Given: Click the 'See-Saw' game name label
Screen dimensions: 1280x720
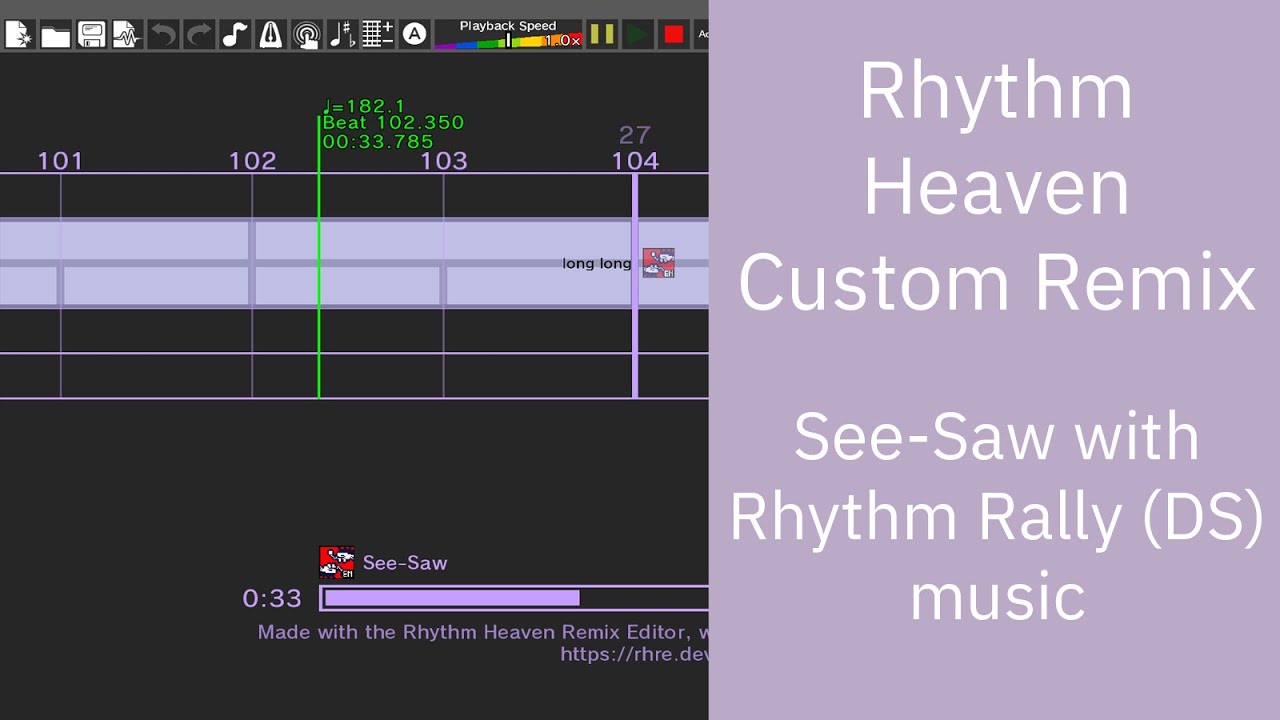Looking at the screenshot, I should (x=405, y=563).
